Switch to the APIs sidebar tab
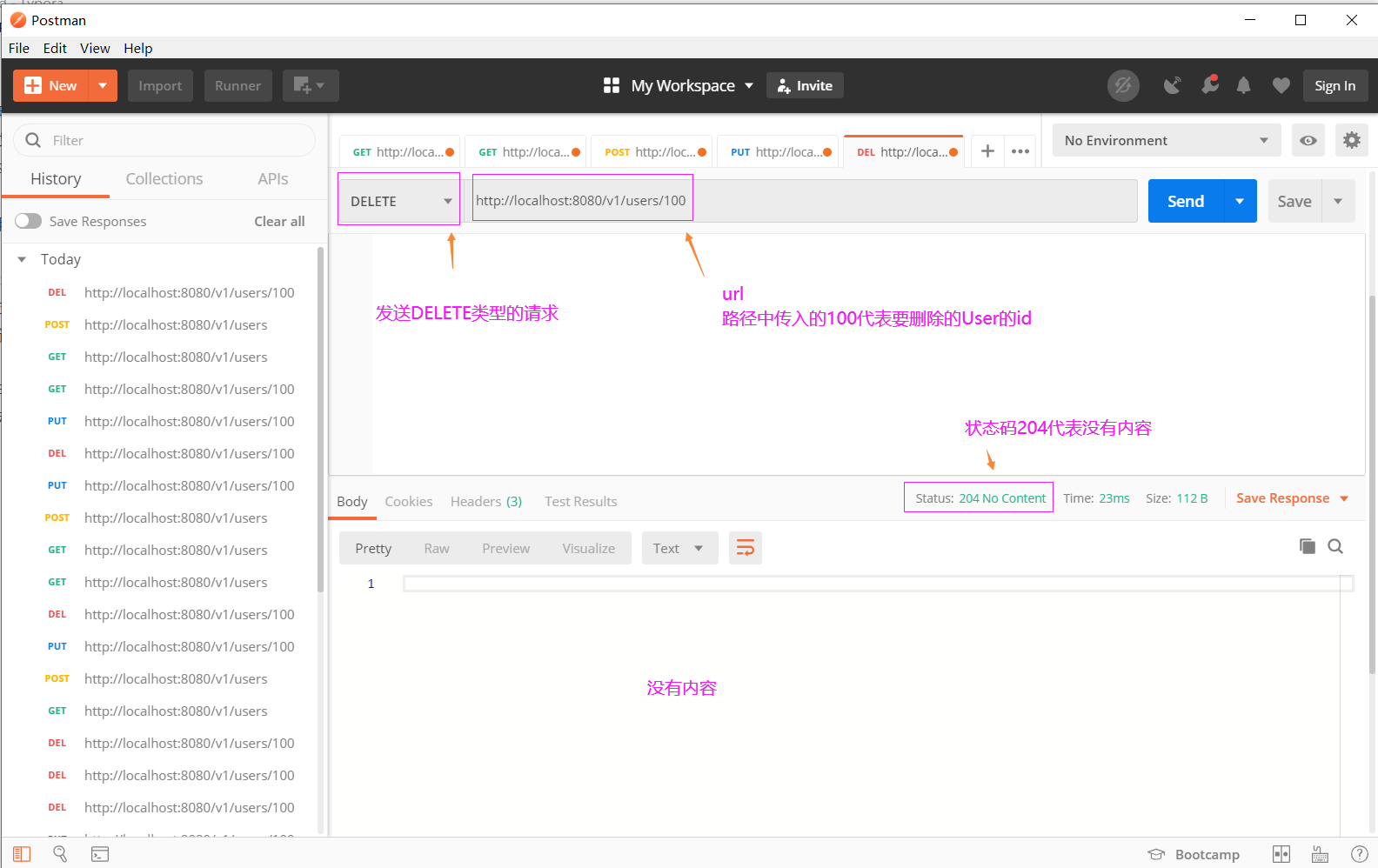1378x868 pixels. [x=272, y=178]
